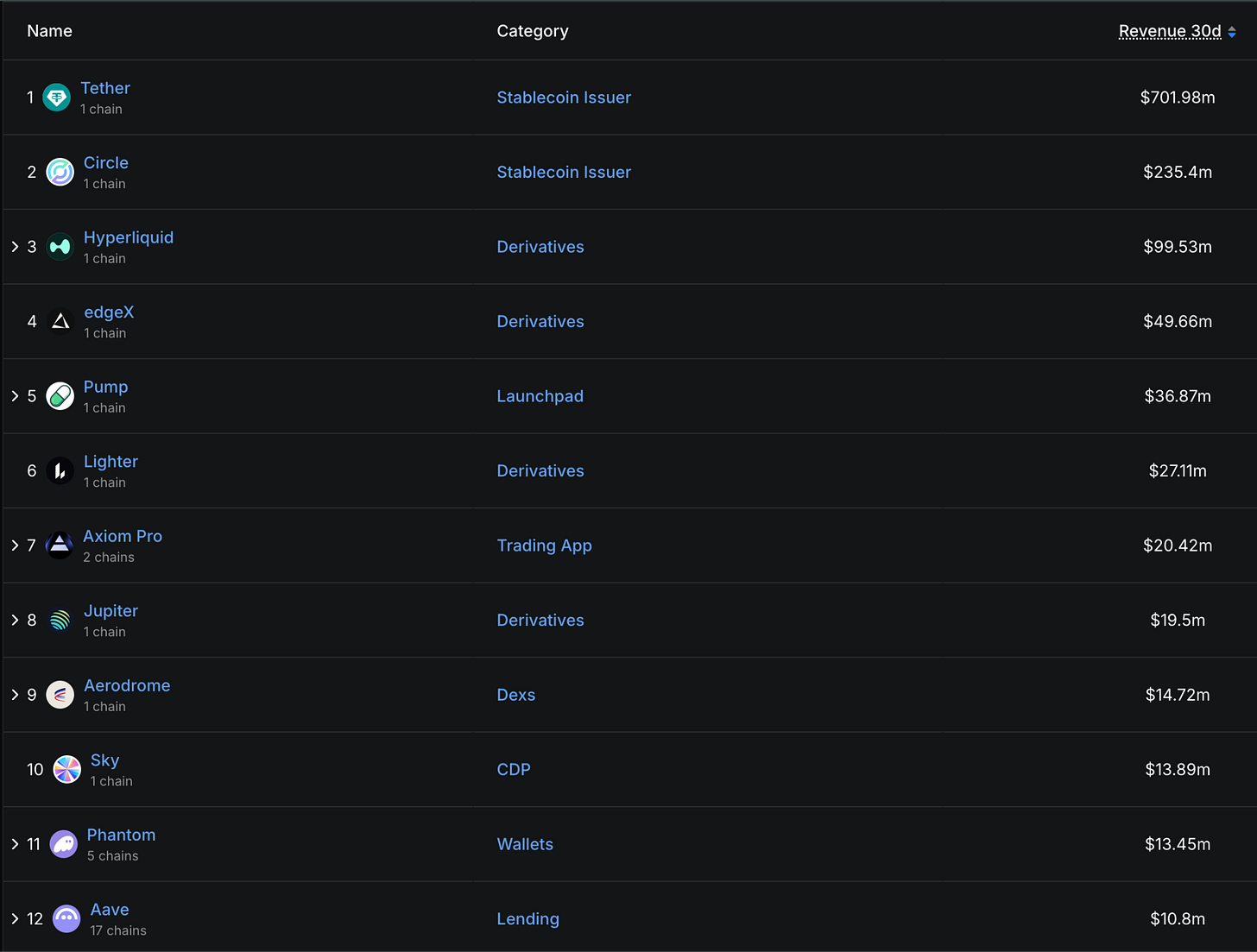
Task: Click the Phantom ghost logo
Action: [64, 844]
